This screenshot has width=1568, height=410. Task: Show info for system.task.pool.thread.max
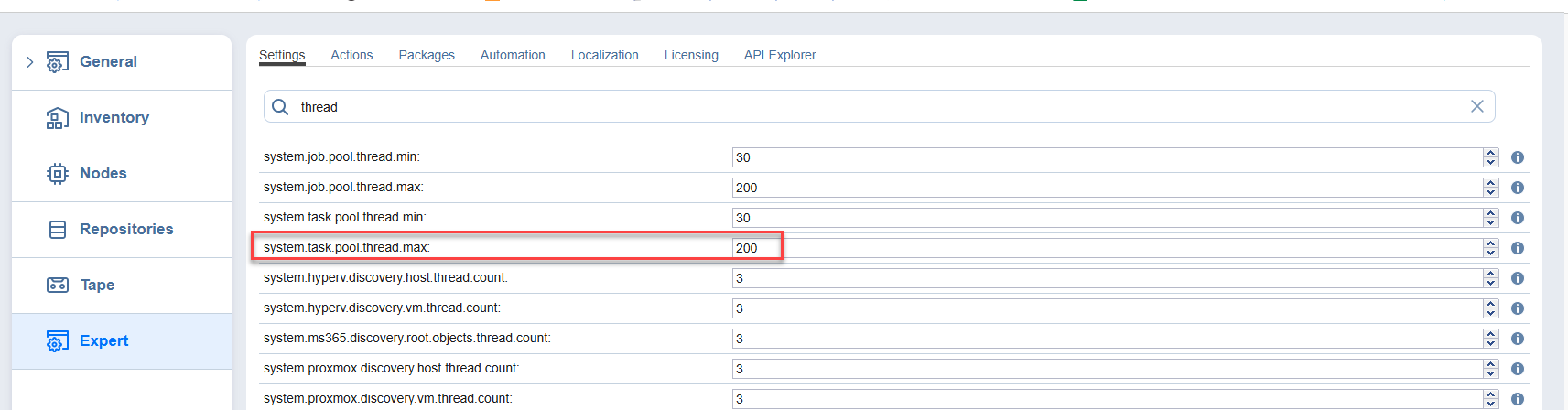tap(1517, 248)
